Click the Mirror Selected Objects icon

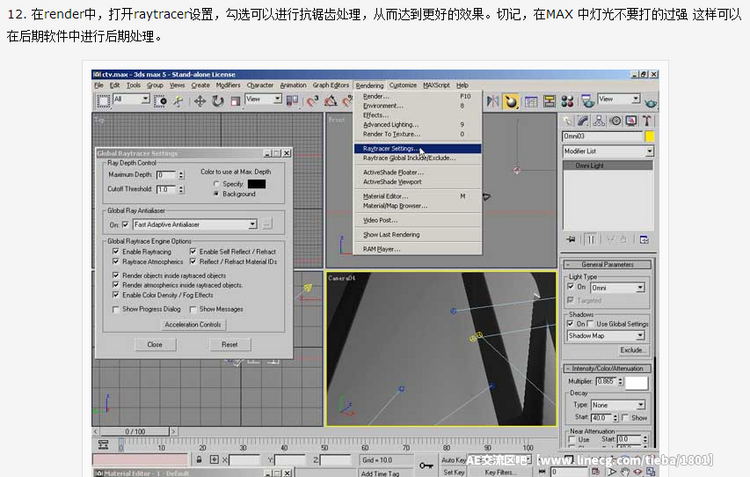coord(493,101)
